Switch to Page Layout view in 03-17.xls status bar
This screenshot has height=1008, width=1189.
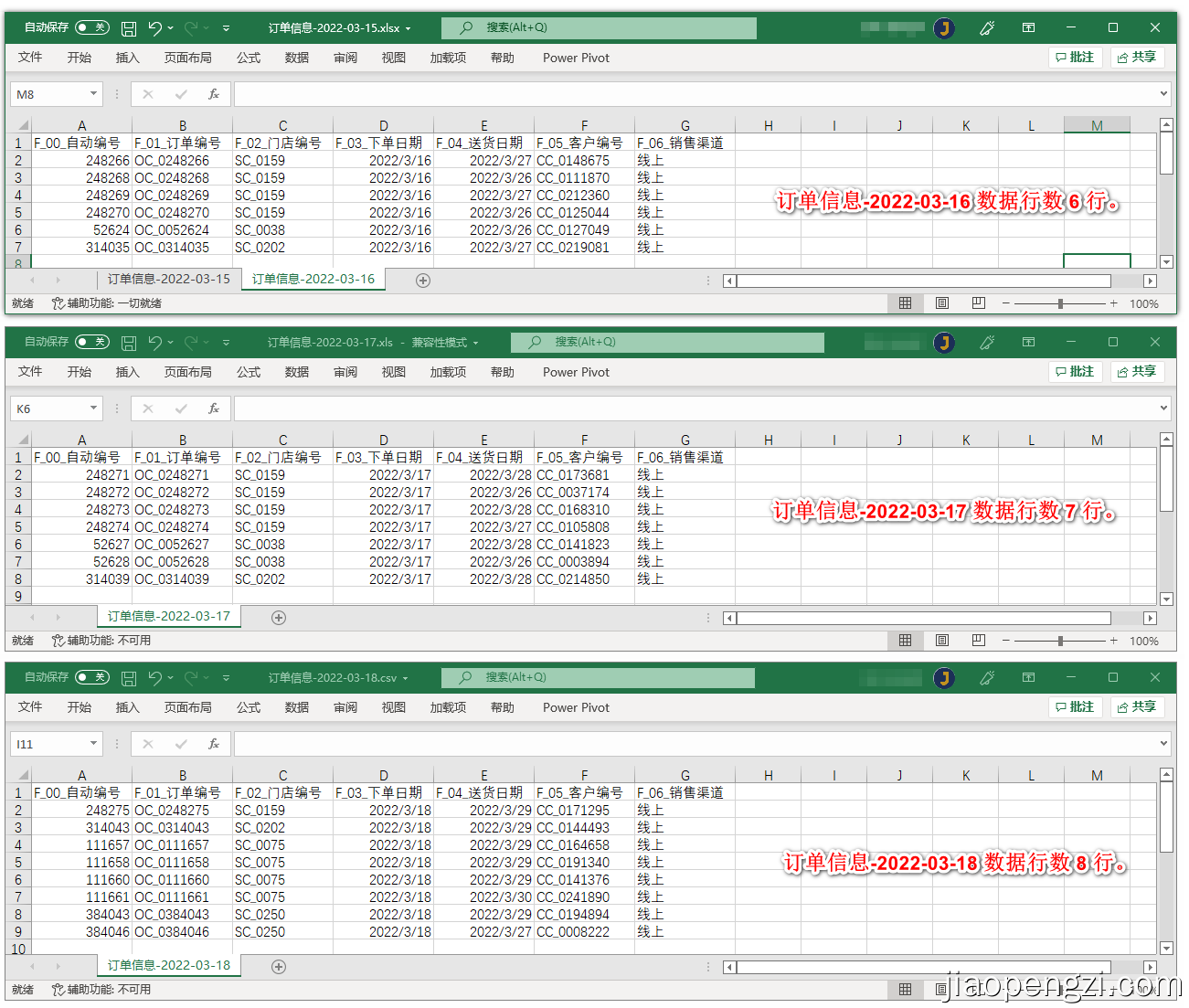click(941, 641)
